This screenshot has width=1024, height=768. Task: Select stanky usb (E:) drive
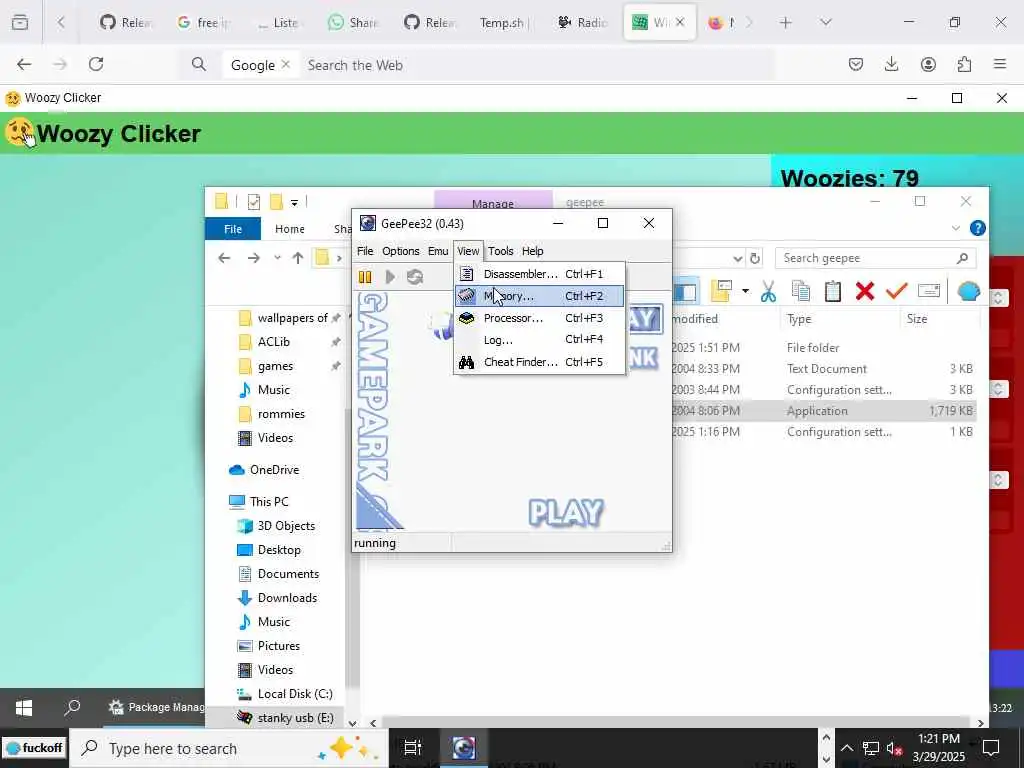pyautogui.click(x=295, y=718)
